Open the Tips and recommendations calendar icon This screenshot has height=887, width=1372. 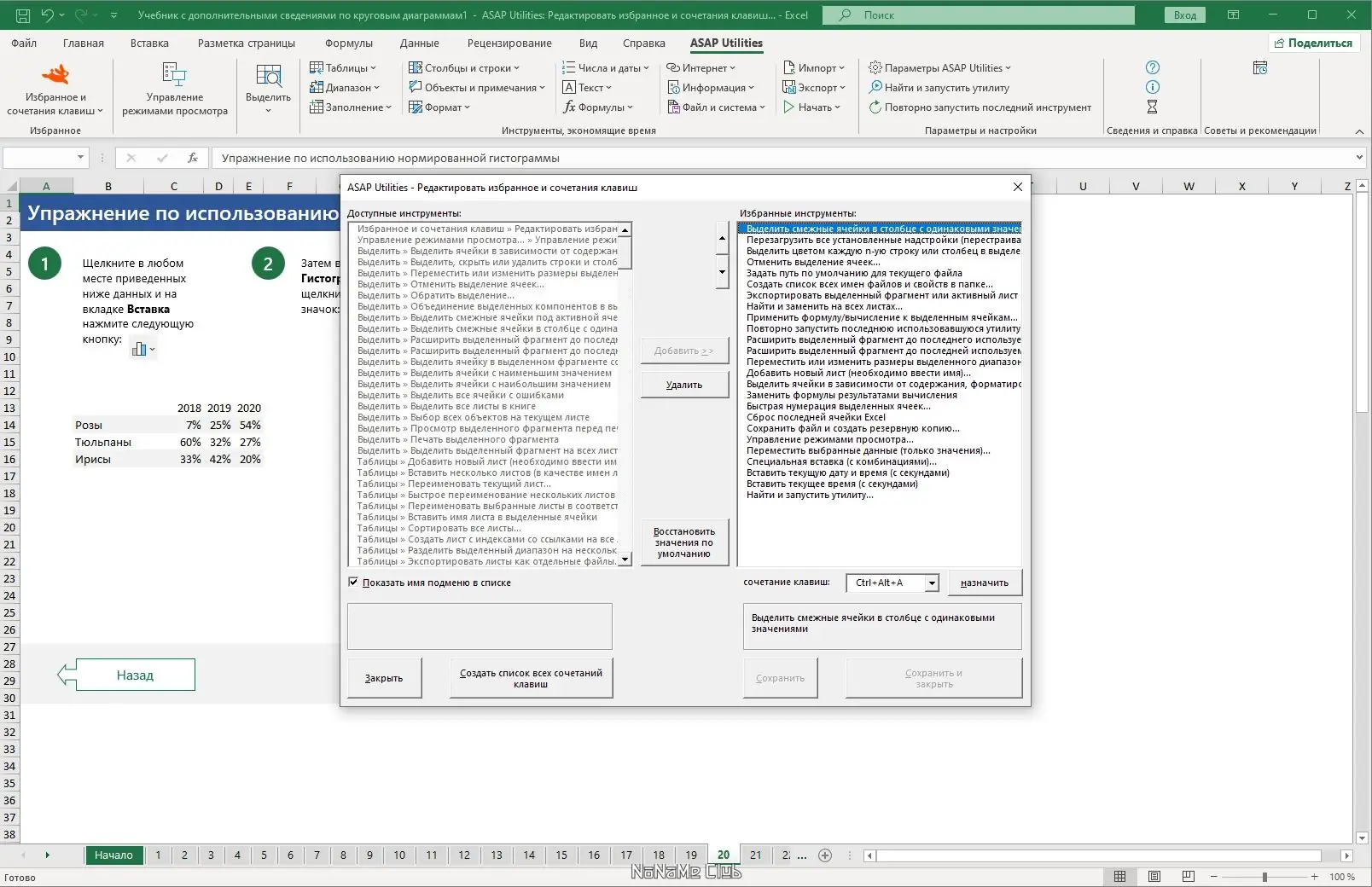coord(1260,67)
